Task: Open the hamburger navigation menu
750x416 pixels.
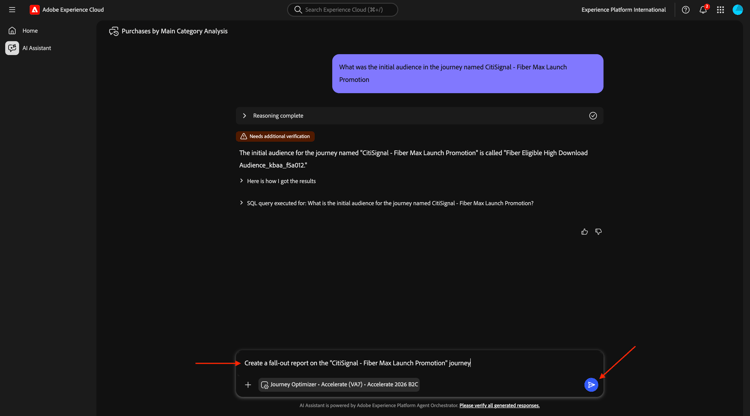Action: click(x=12, y=10)
